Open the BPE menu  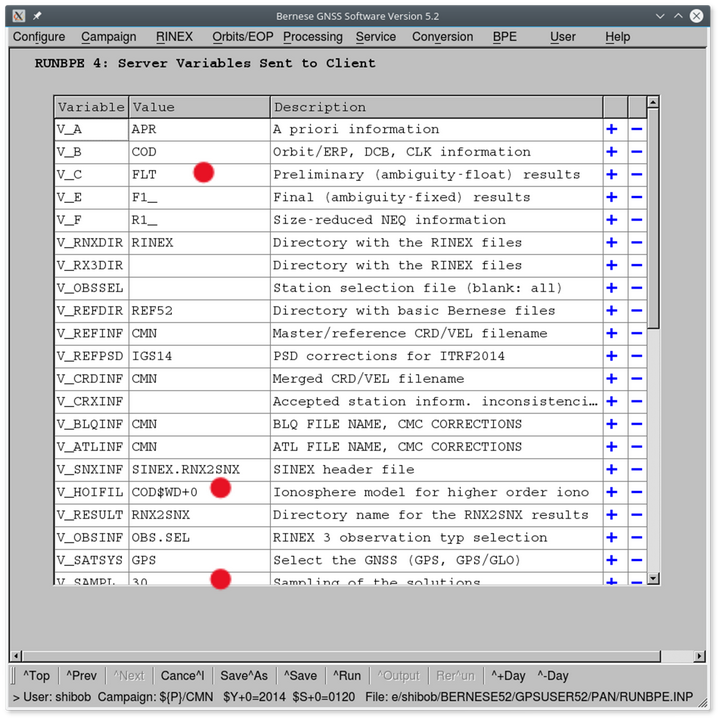505,37
